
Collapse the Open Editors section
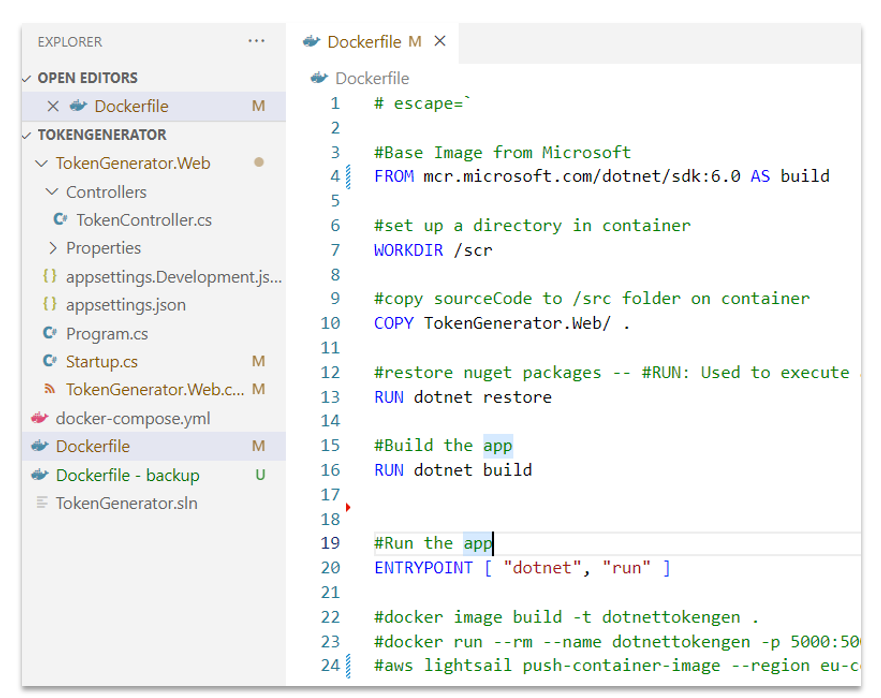27,78
